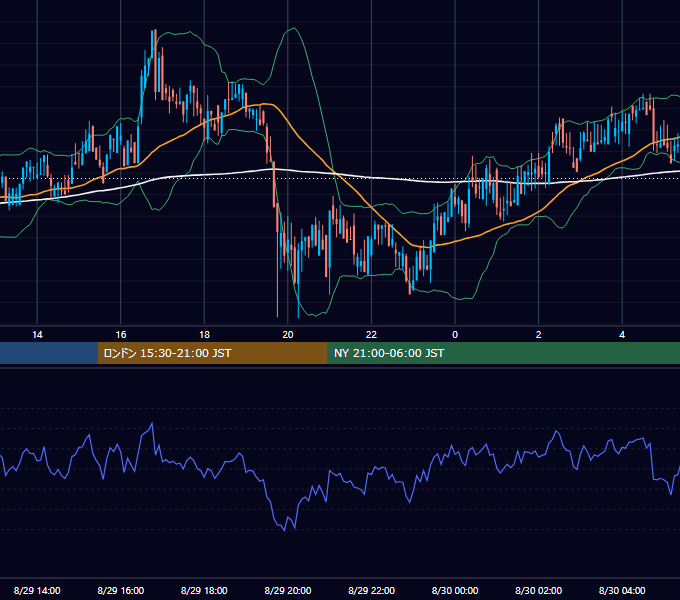Click the 8/29 18:00 oscillator time label

click(x=204, y=590)
